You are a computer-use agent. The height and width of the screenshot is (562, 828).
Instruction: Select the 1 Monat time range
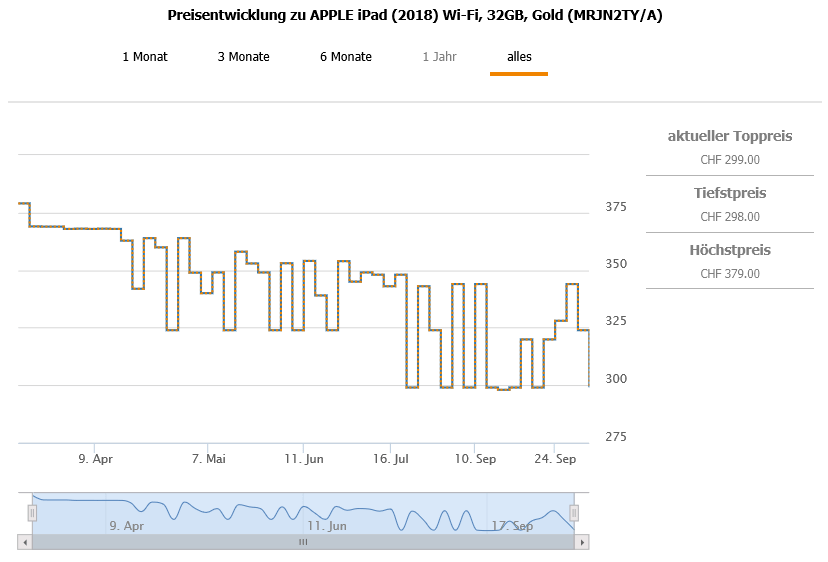[145, 57]
